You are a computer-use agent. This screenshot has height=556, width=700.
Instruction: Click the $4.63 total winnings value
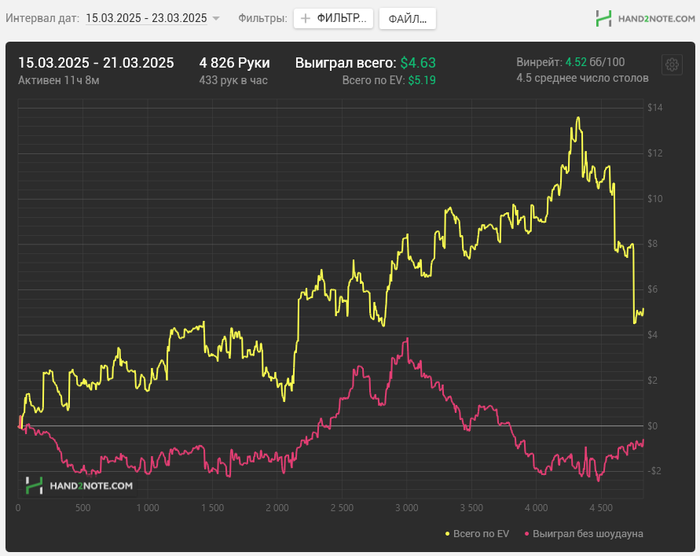point(418,63)
